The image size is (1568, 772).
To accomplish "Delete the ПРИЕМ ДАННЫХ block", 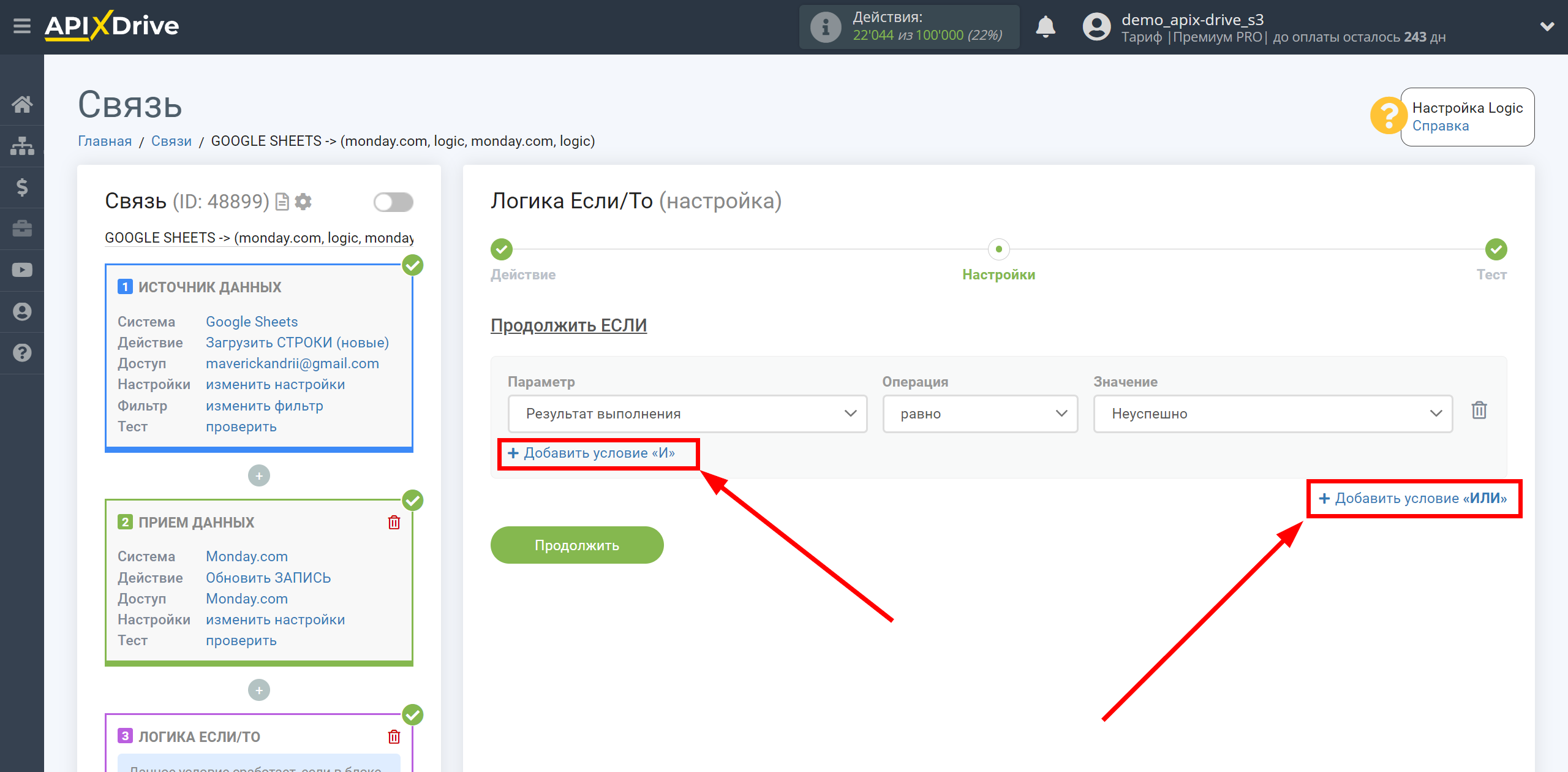I will [x=394, y=522].
